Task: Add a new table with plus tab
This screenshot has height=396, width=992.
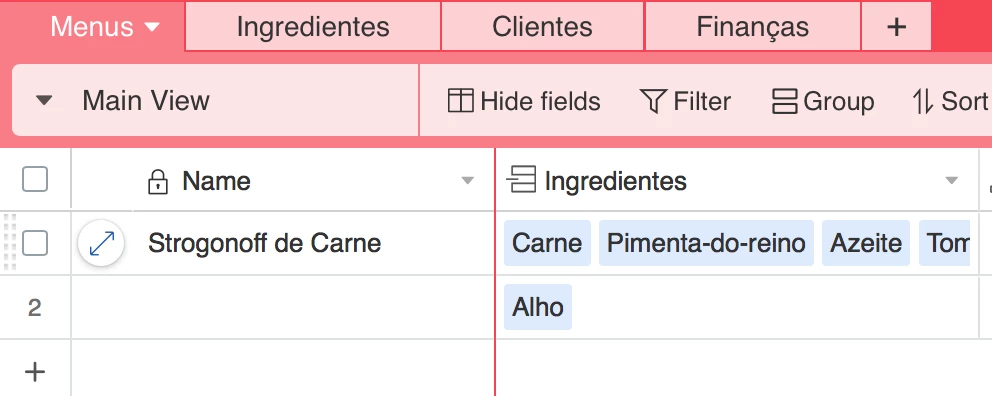Action: (896, 27)
